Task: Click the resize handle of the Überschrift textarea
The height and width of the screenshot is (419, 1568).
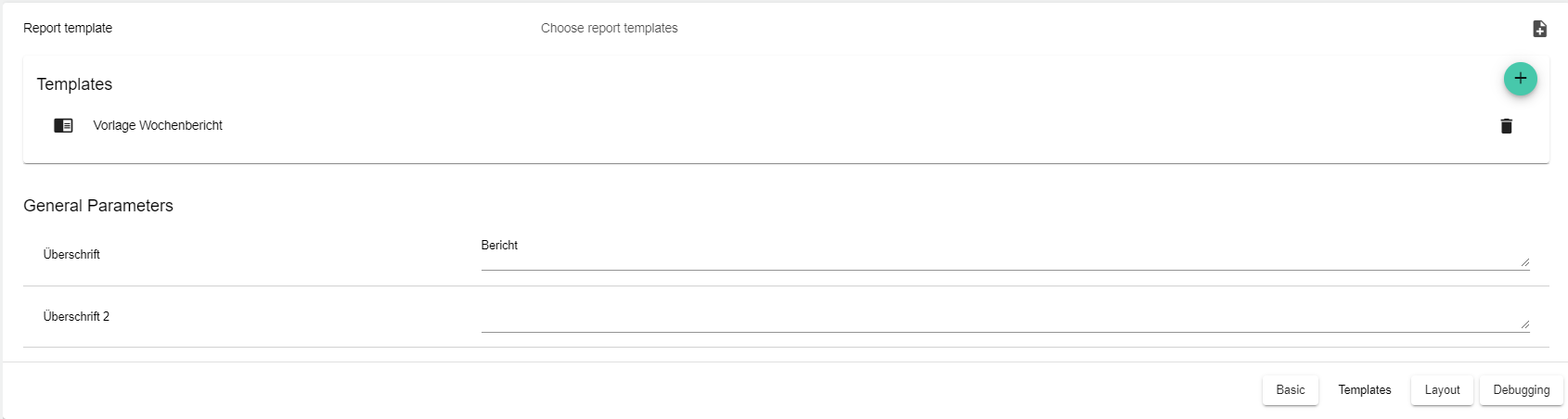Action: pos(1524,262)
